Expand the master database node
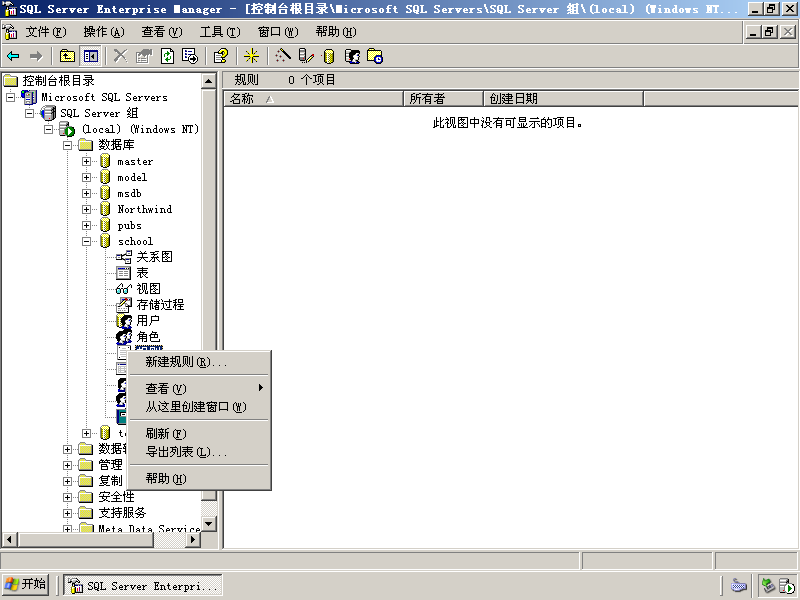Image resolution: width=800 pixels, height=600 pixels. [x=86, y=161]
